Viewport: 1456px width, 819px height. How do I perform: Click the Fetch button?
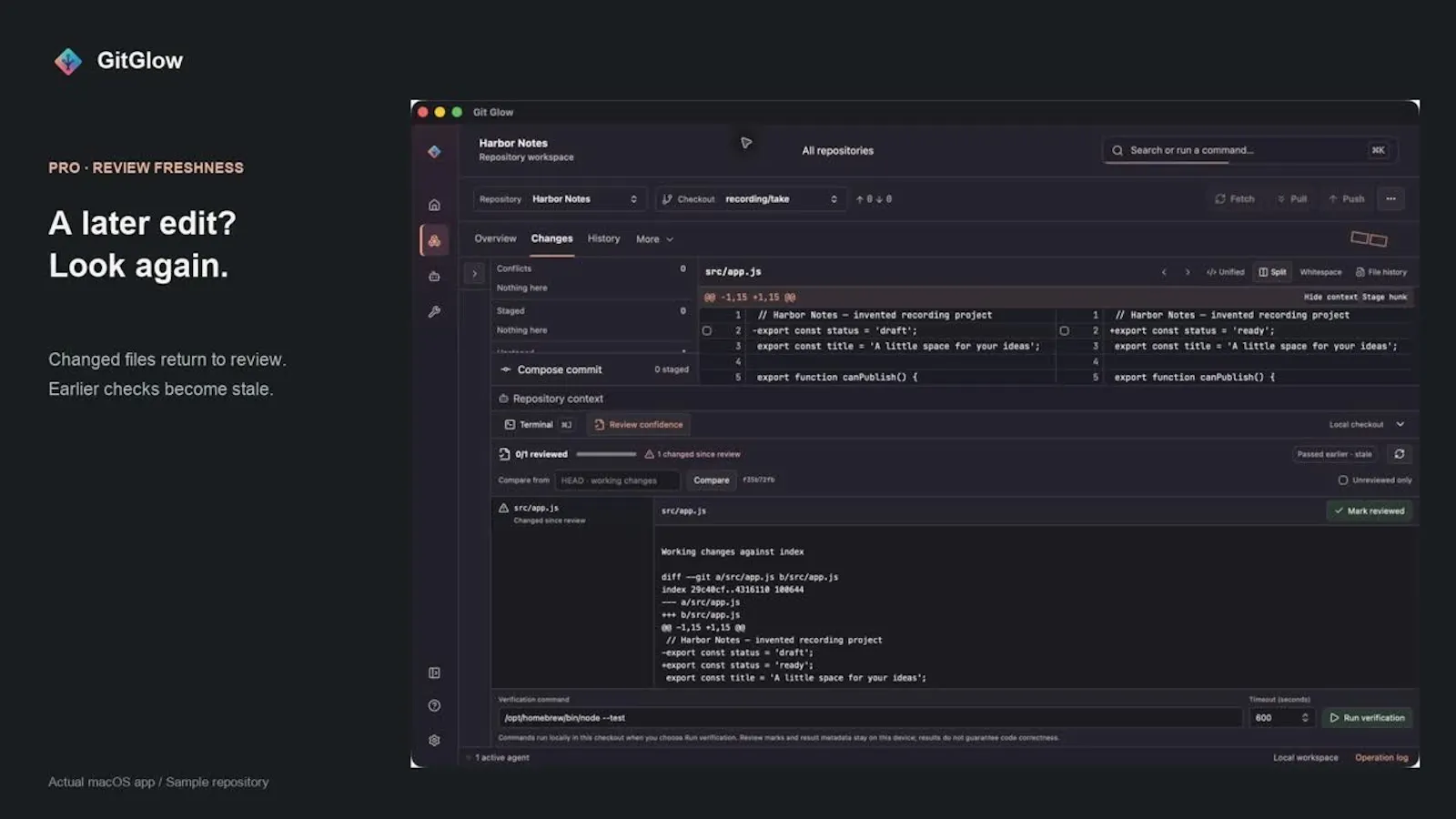click(1234, 199)
